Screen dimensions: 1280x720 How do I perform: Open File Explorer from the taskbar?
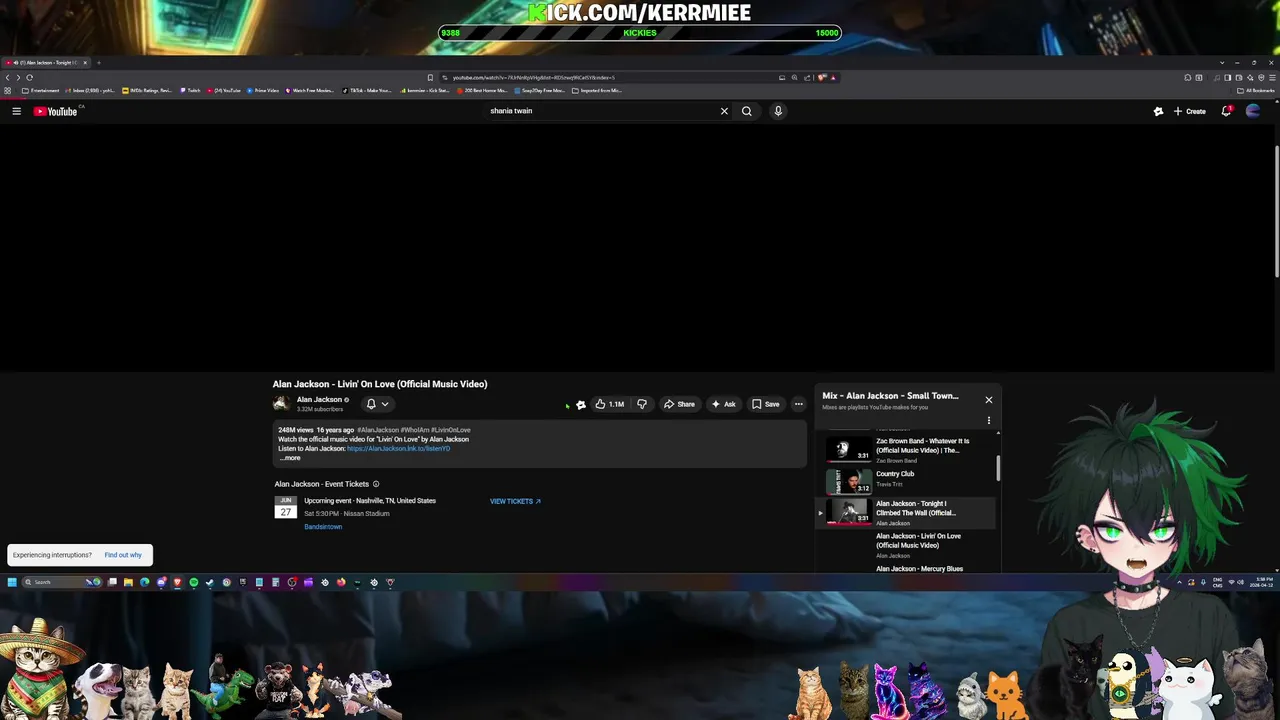pos(128,582)
